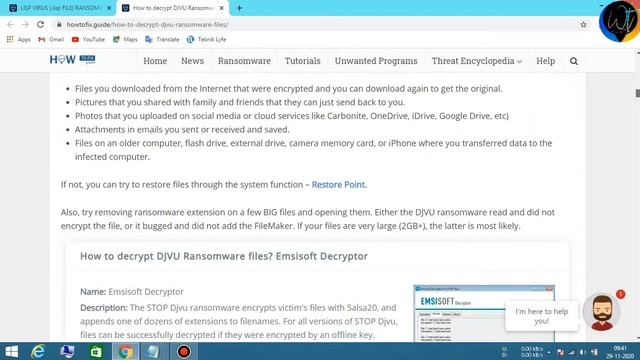This screenshot has width=640, height=360.
Task: Reload the page with refresh icon
Action: 40,24
